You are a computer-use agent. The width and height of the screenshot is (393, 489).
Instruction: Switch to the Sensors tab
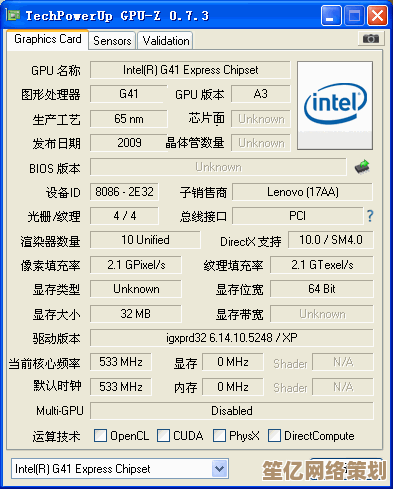[112, 41]
